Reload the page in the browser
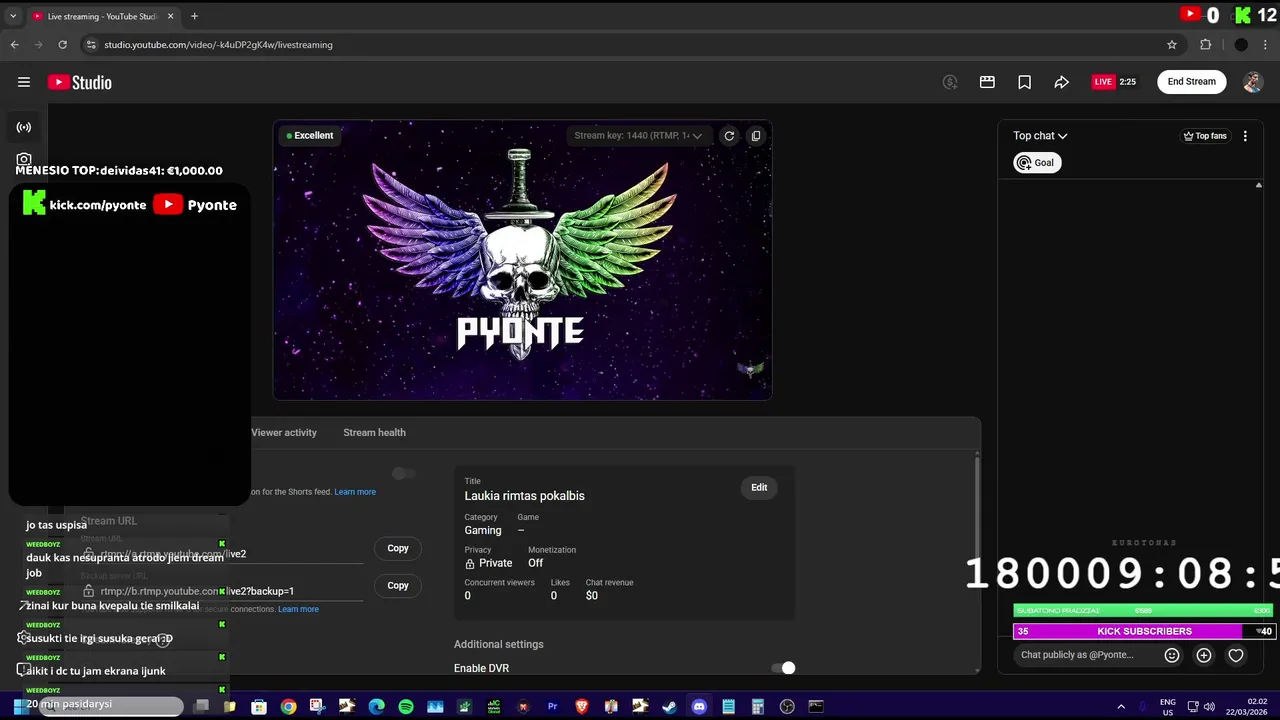Screen dimensions: 1280x720 coord(62,44)
